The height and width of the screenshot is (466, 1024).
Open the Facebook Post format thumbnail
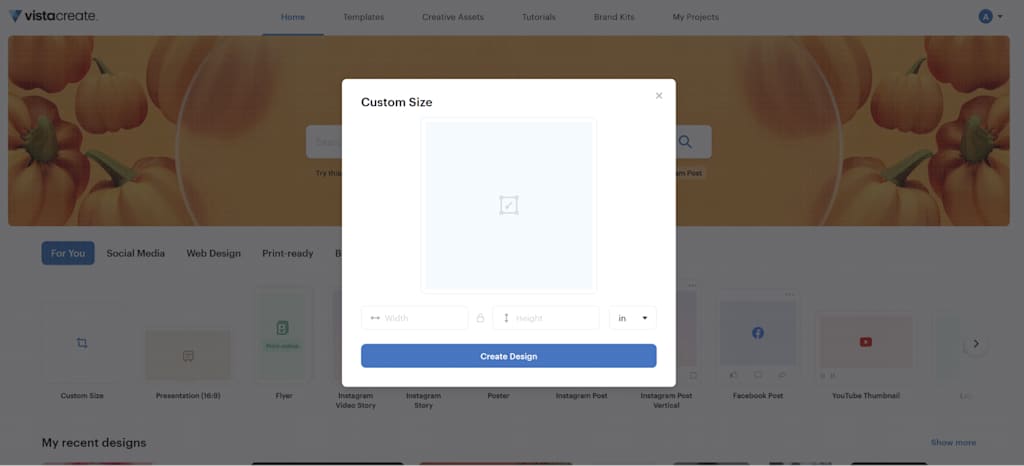coord(758,334)
